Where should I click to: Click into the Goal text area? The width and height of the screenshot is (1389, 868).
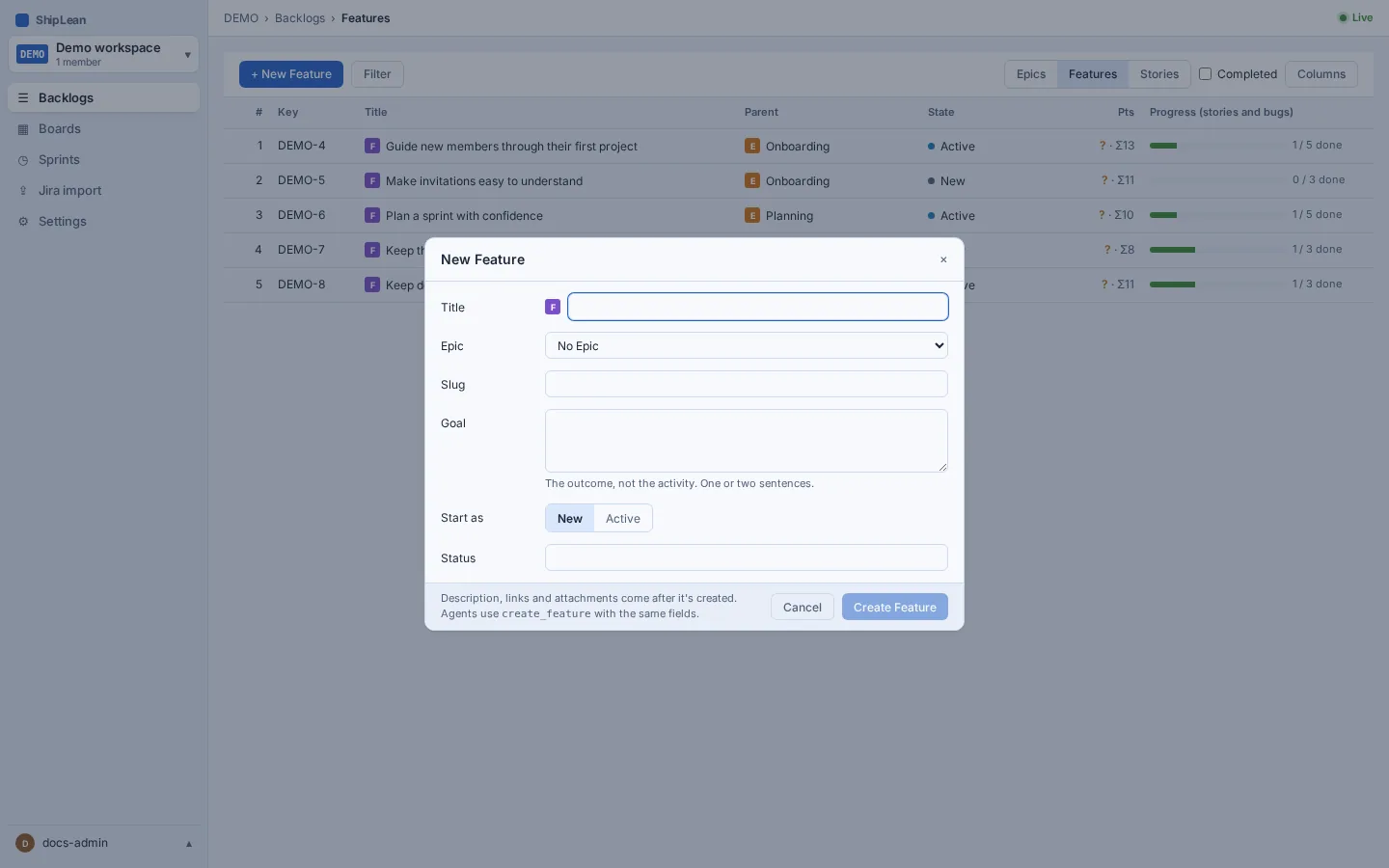click(x=747, y=441)
